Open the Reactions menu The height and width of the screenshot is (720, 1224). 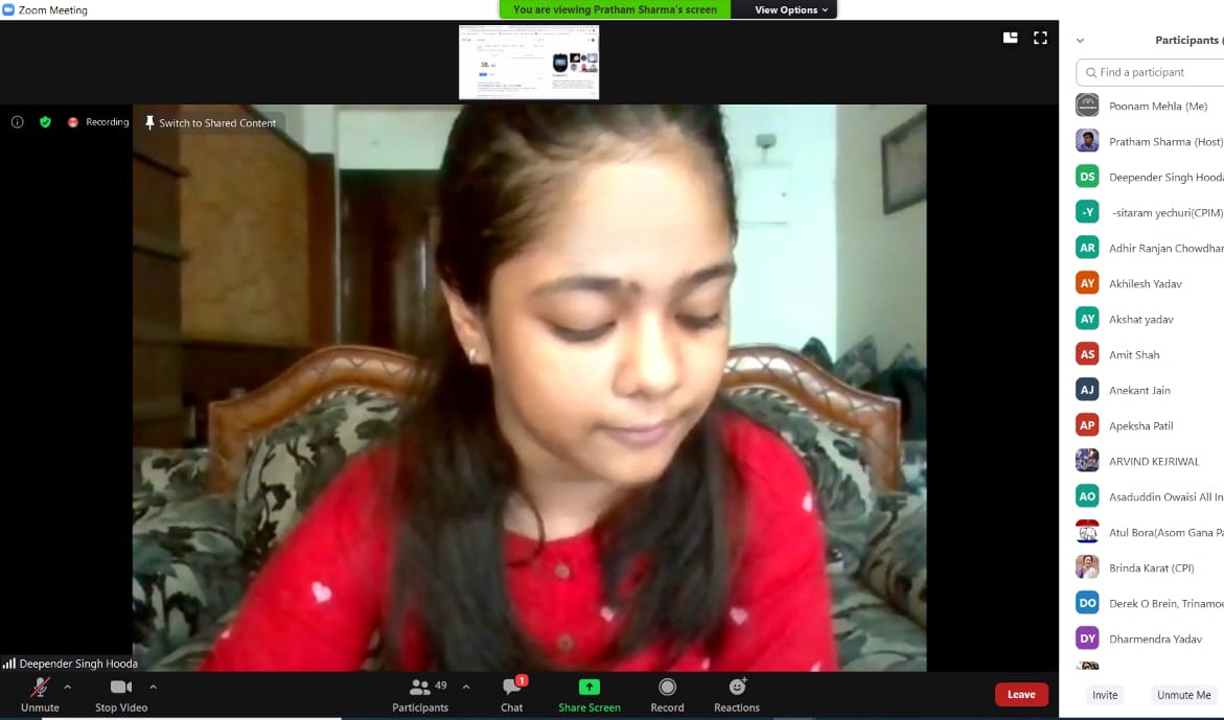coord(737,695)
